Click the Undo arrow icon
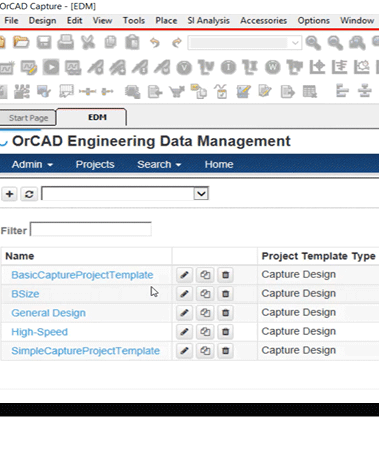The image size is (379, 471). [x=155, y=43]
